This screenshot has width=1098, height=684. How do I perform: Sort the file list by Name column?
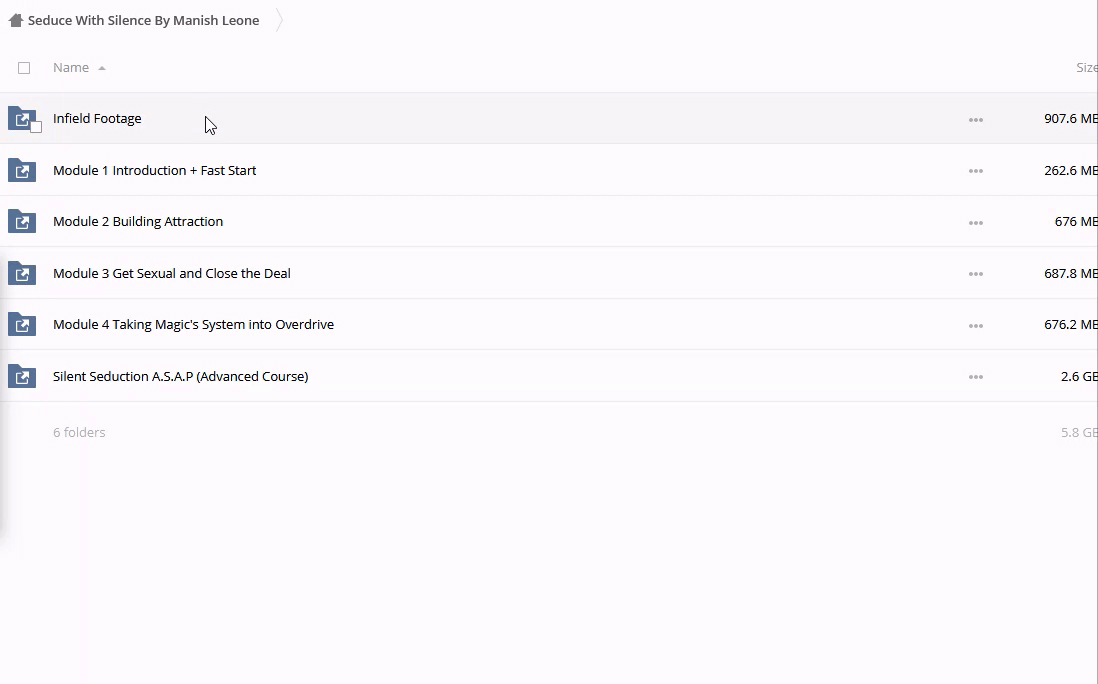(70, 67)
